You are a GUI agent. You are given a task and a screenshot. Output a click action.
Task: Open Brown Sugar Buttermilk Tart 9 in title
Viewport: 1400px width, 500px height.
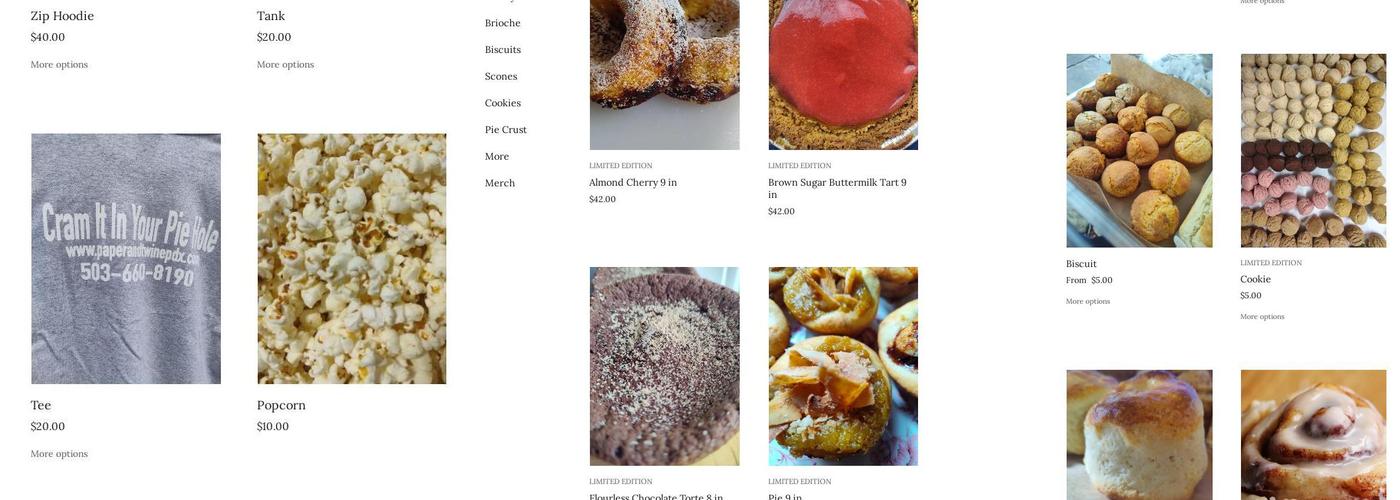838,189
